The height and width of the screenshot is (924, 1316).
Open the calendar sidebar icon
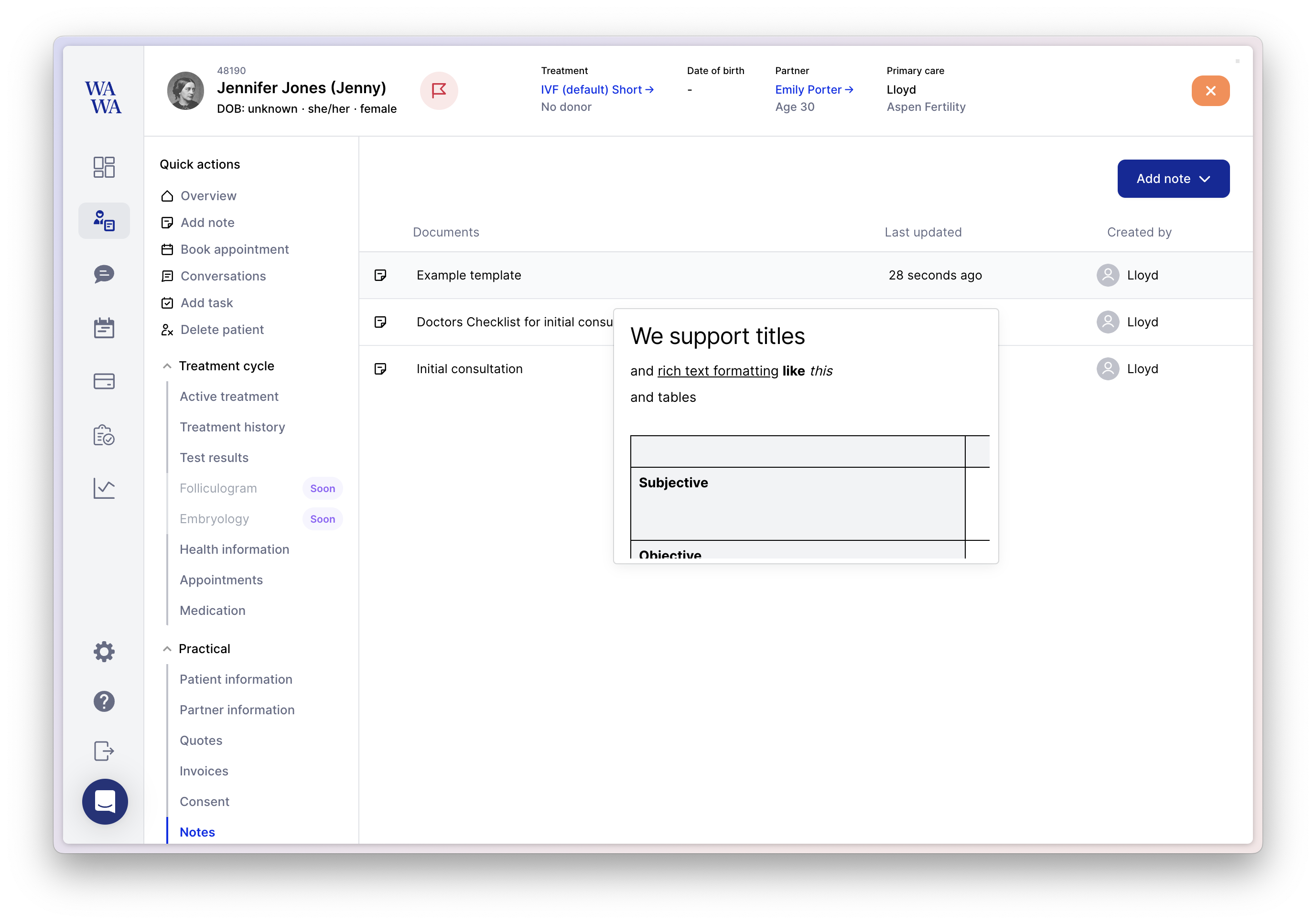click(x=104, y=328)
